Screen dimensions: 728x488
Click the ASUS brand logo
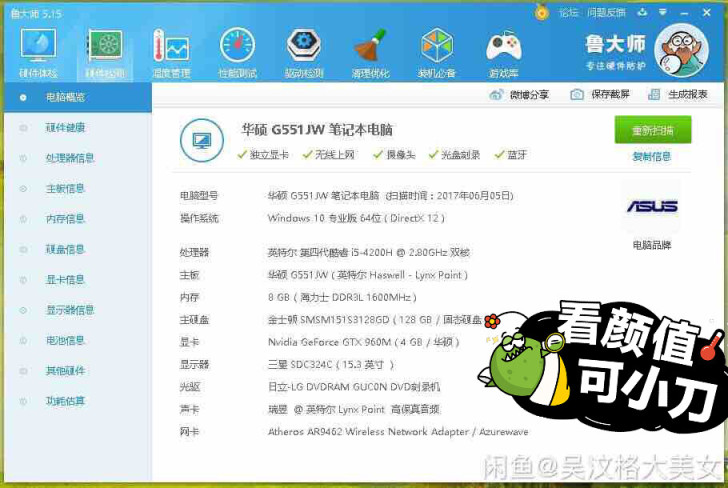[652, 206]
